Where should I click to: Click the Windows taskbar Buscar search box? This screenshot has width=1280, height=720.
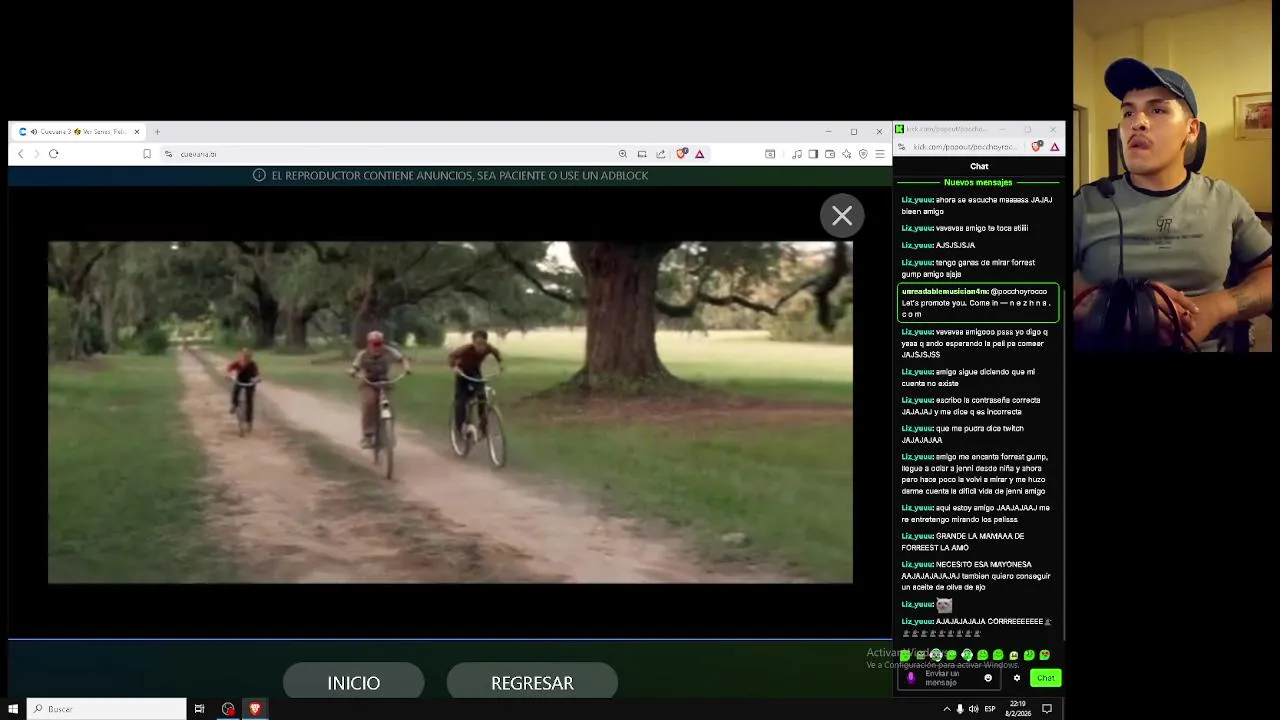click(x=106, y=709)
